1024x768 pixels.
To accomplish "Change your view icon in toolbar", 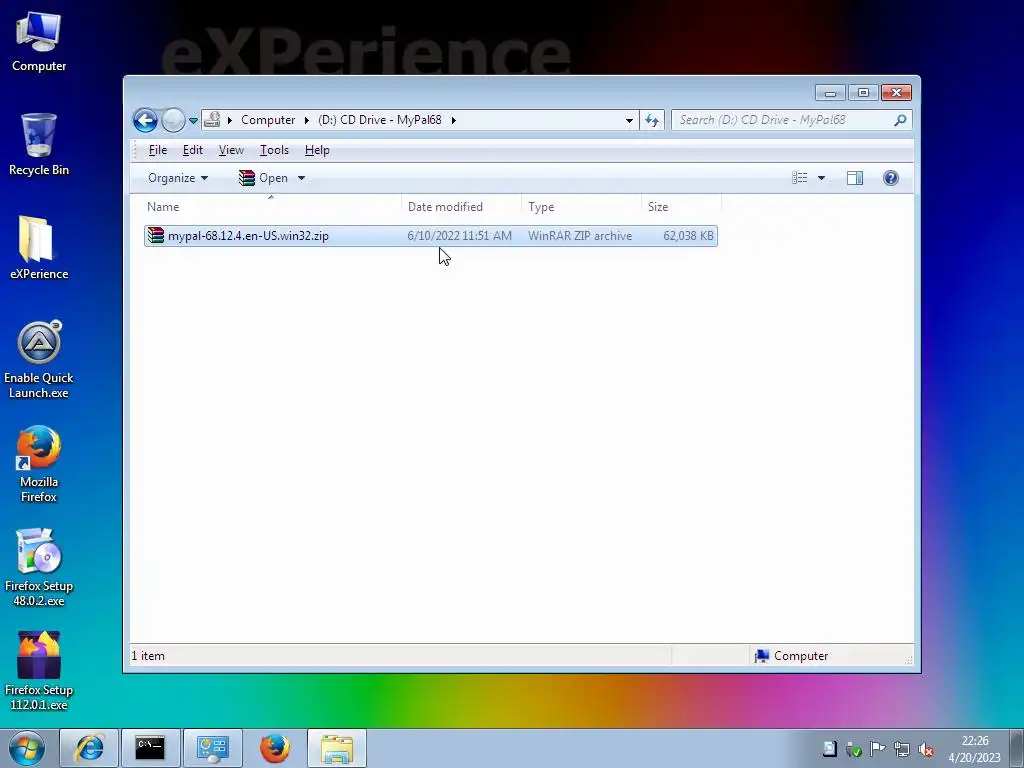I will (x=799, y=178).
